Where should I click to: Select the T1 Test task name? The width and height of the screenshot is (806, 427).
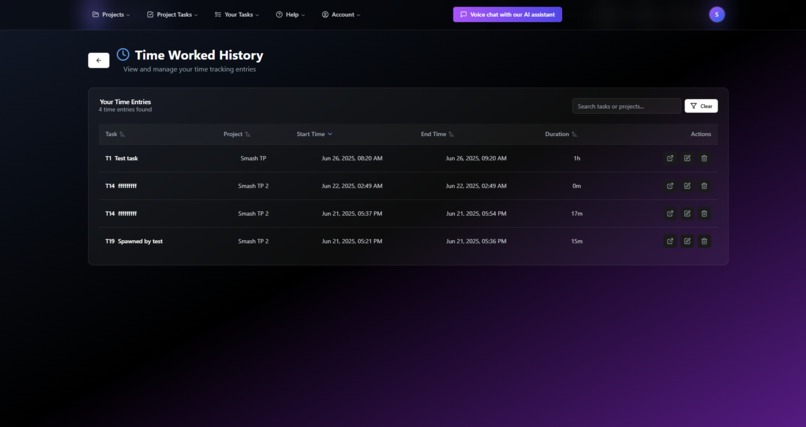click(x=122, y=158)
